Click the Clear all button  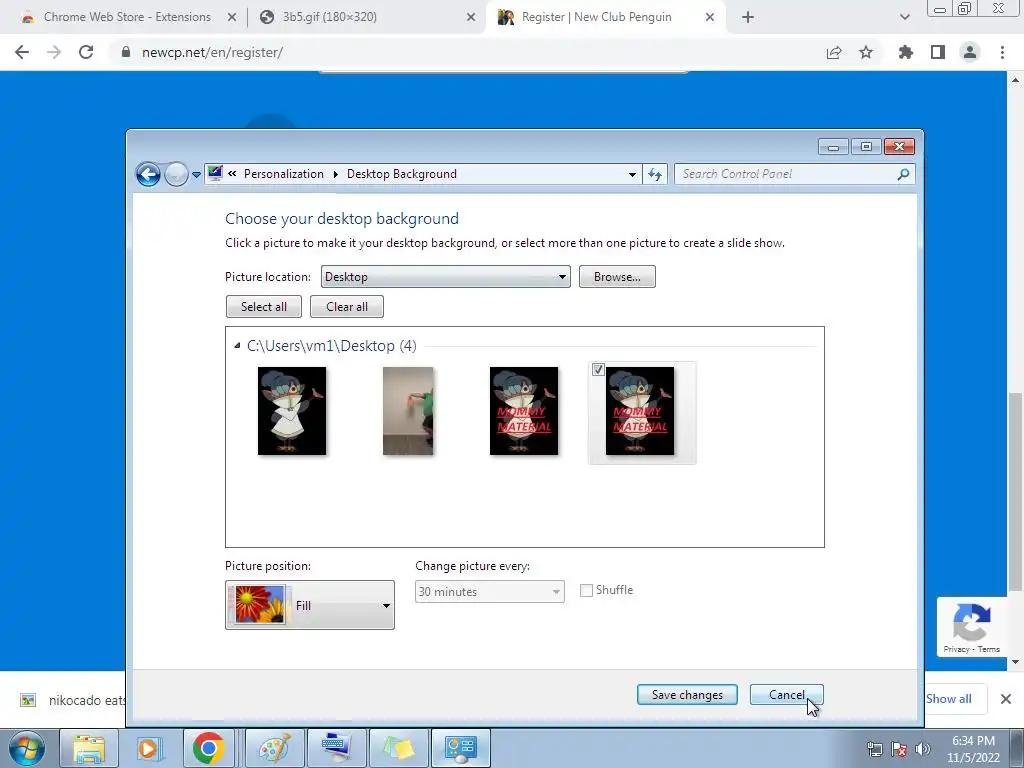(347, 307)
